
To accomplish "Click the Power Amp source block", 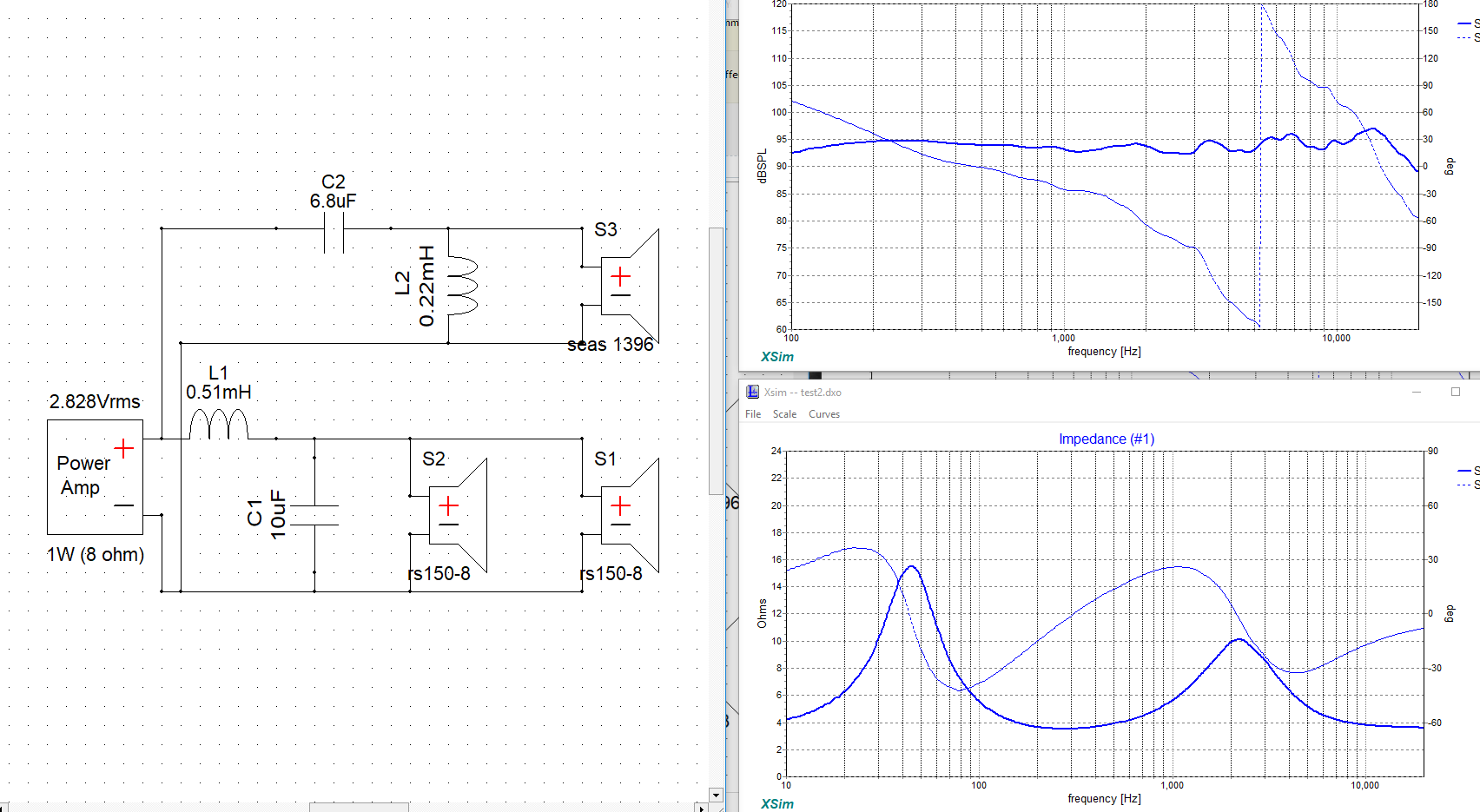I will pos(95,477).
